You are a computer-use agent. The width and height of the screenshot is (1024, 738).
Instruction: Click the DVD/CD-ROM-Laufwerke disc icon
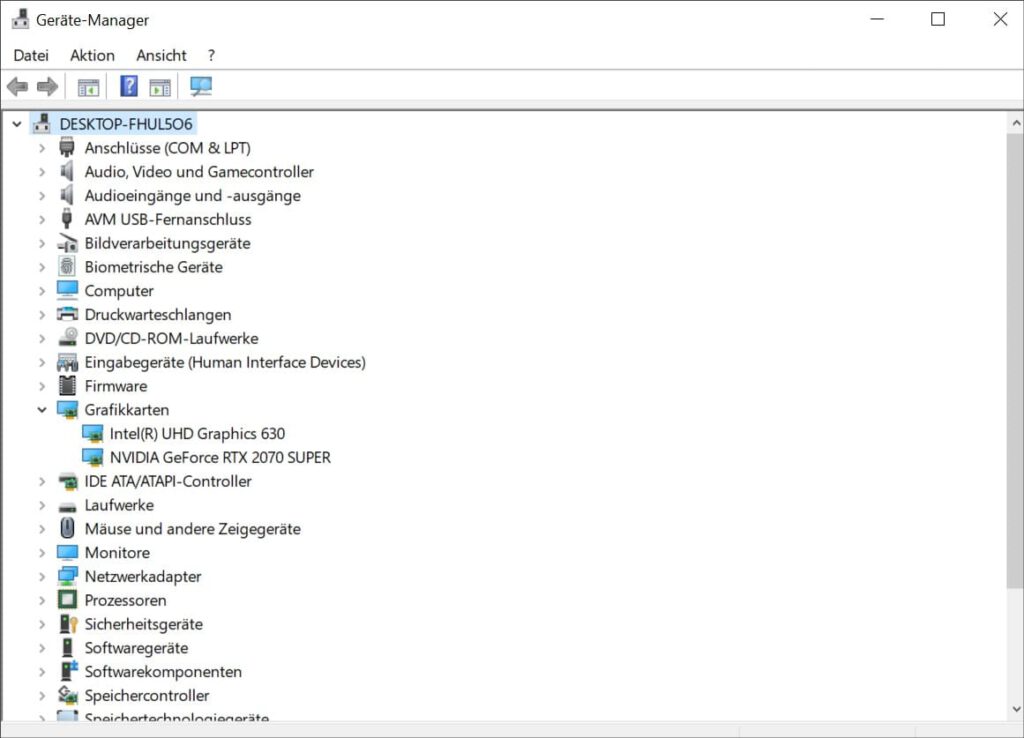(67, 338)
